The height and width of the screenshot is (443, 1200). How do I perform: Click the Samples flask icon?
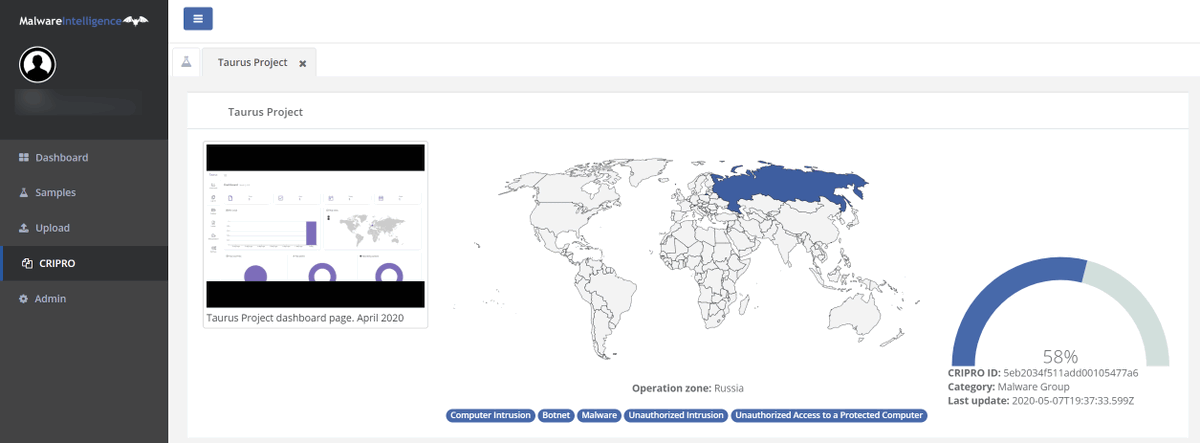coord(24,193)
